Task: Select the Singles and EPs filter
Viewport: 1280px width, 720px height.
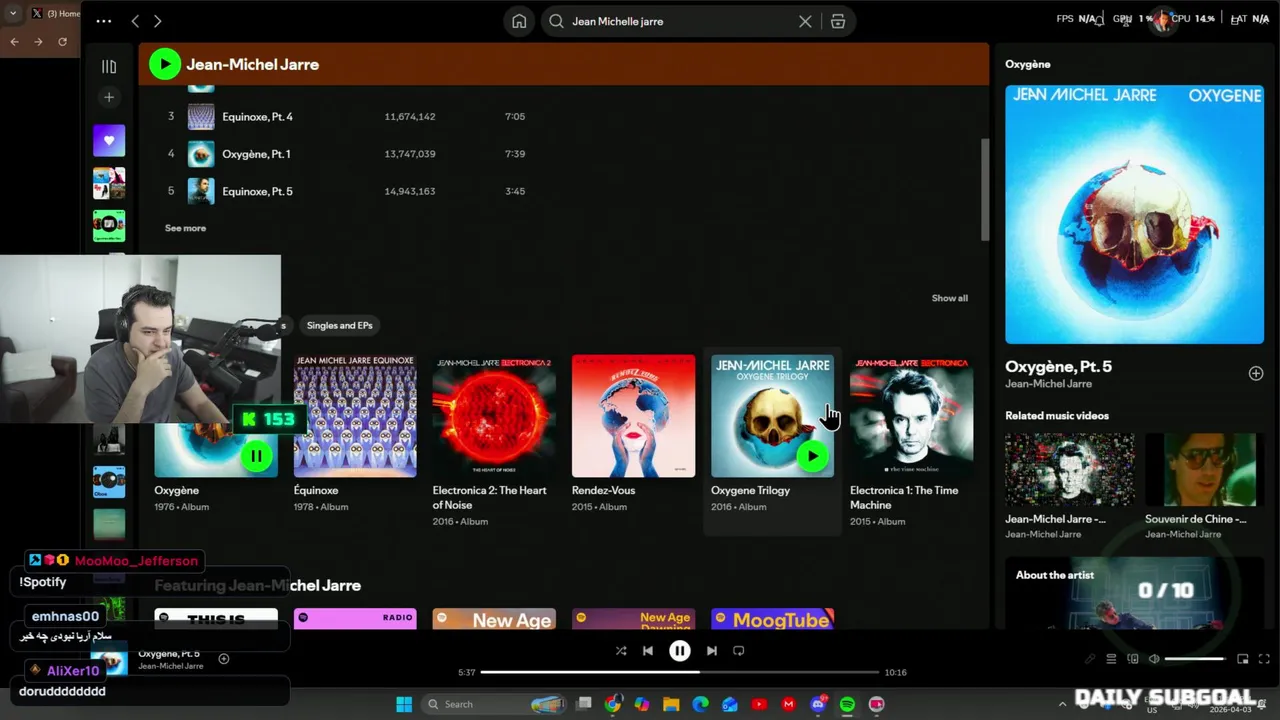Action: coord(339,325)
